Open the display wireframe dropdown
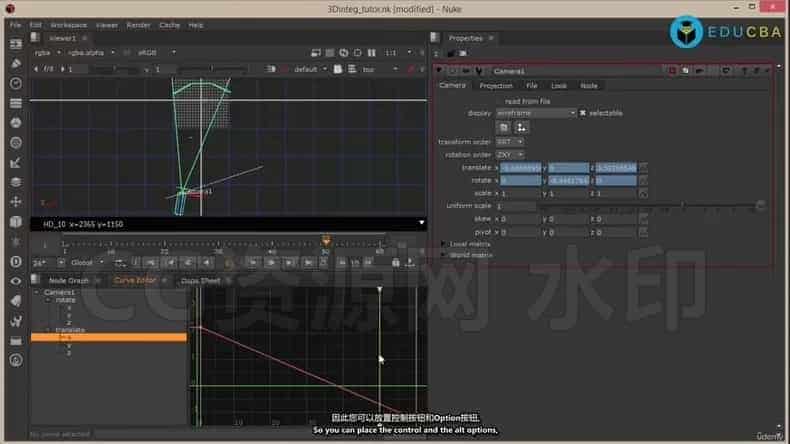 (x=536, y=113)
